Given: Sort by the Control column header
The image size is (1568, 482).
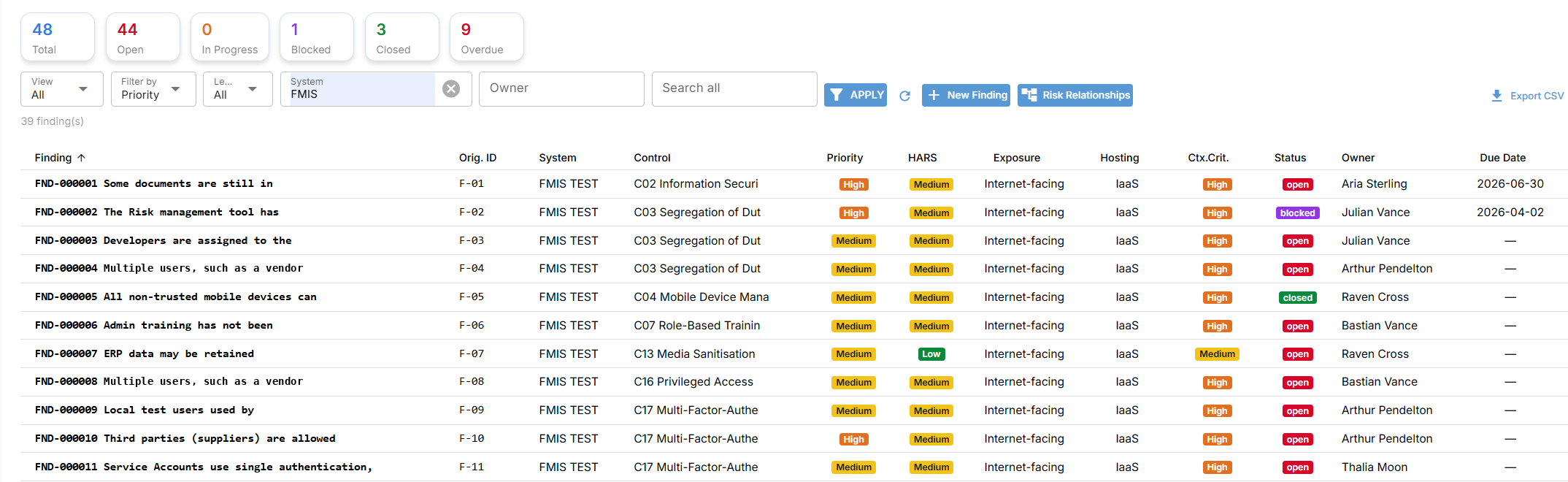Looking at the screenshot, I should pos(652,158).
